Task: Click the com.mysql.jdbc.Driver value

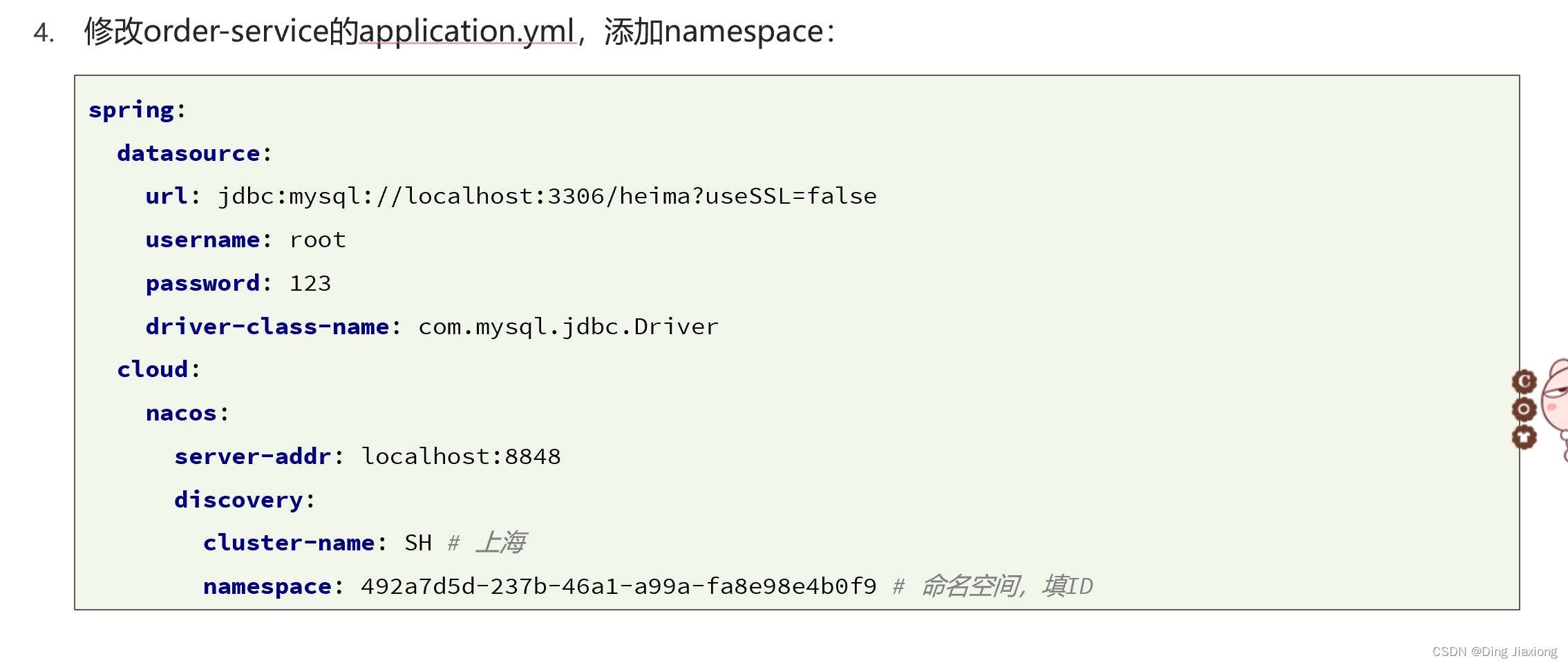Action: click(x=568, y=327)
